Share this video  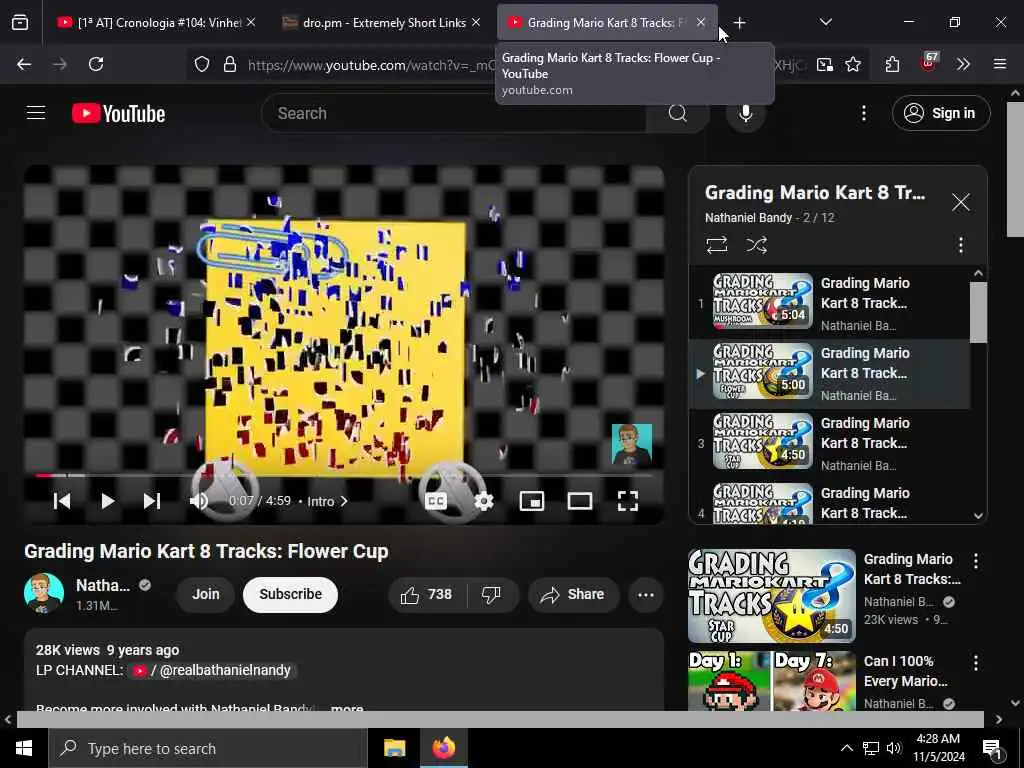click(573, 594)
